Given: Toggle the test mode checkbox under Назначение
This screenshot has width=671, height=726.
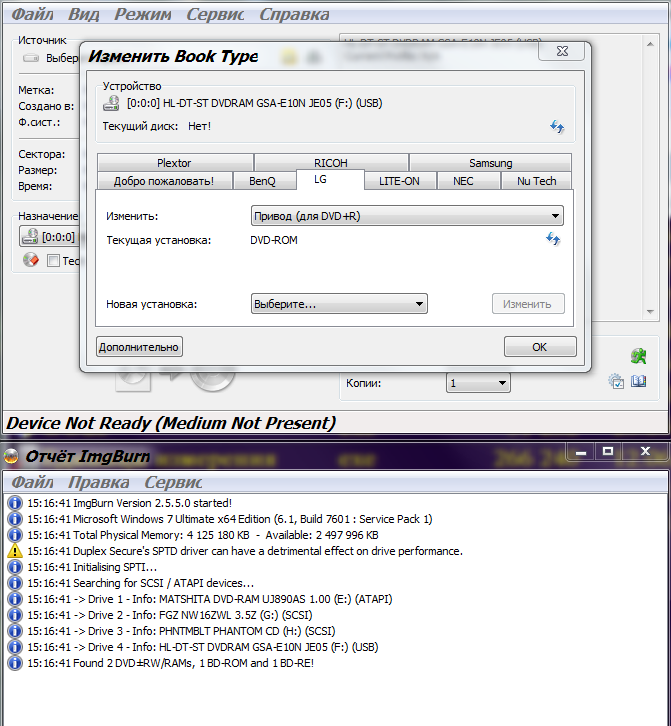Looking at the screenshot, I should click(x=53, y=261).
